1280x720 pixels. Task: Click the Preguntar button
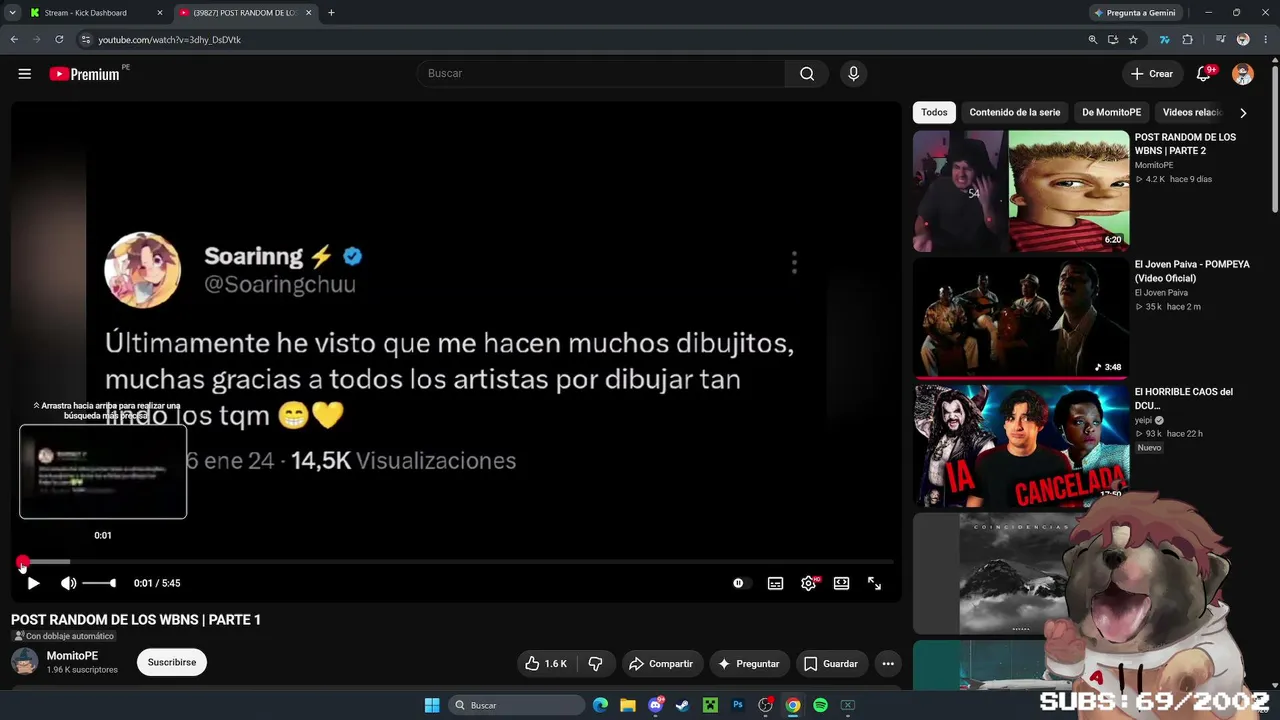pyautogui.click(x=748, y=664)
